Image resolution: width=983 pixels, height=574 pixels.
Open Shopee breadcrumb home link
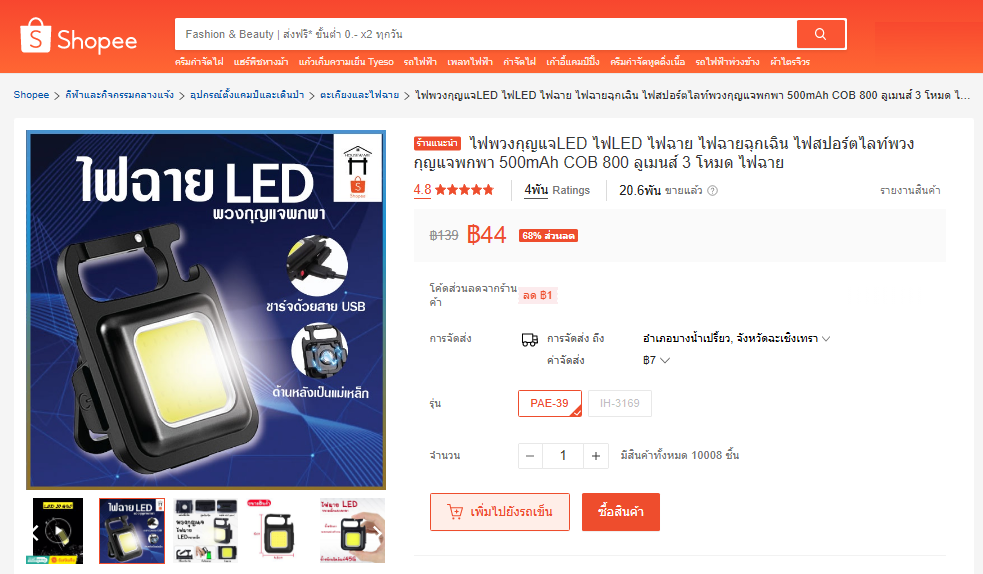coord(31,95)
